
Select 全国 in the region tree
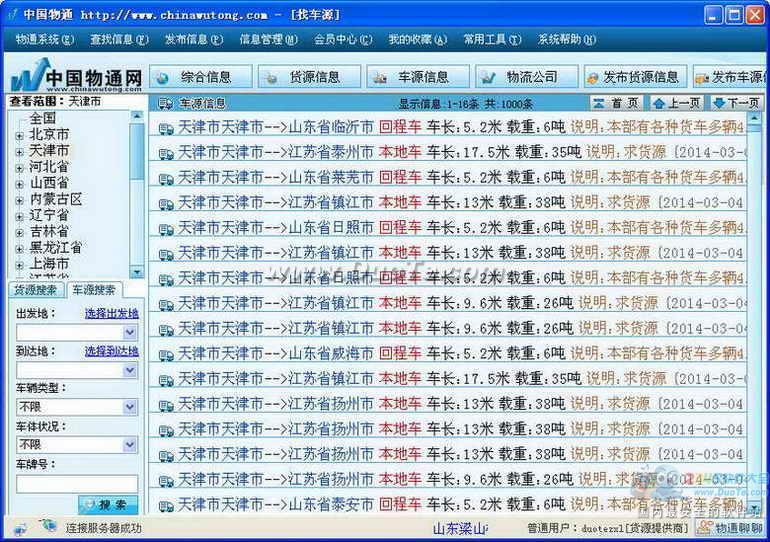[43, 118]
